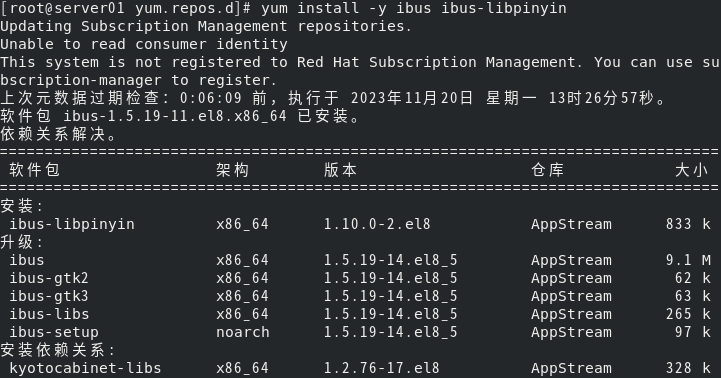Click the 833 k size value
The image size is (721, 378).
pyautogui.click(x=688, y=224)
